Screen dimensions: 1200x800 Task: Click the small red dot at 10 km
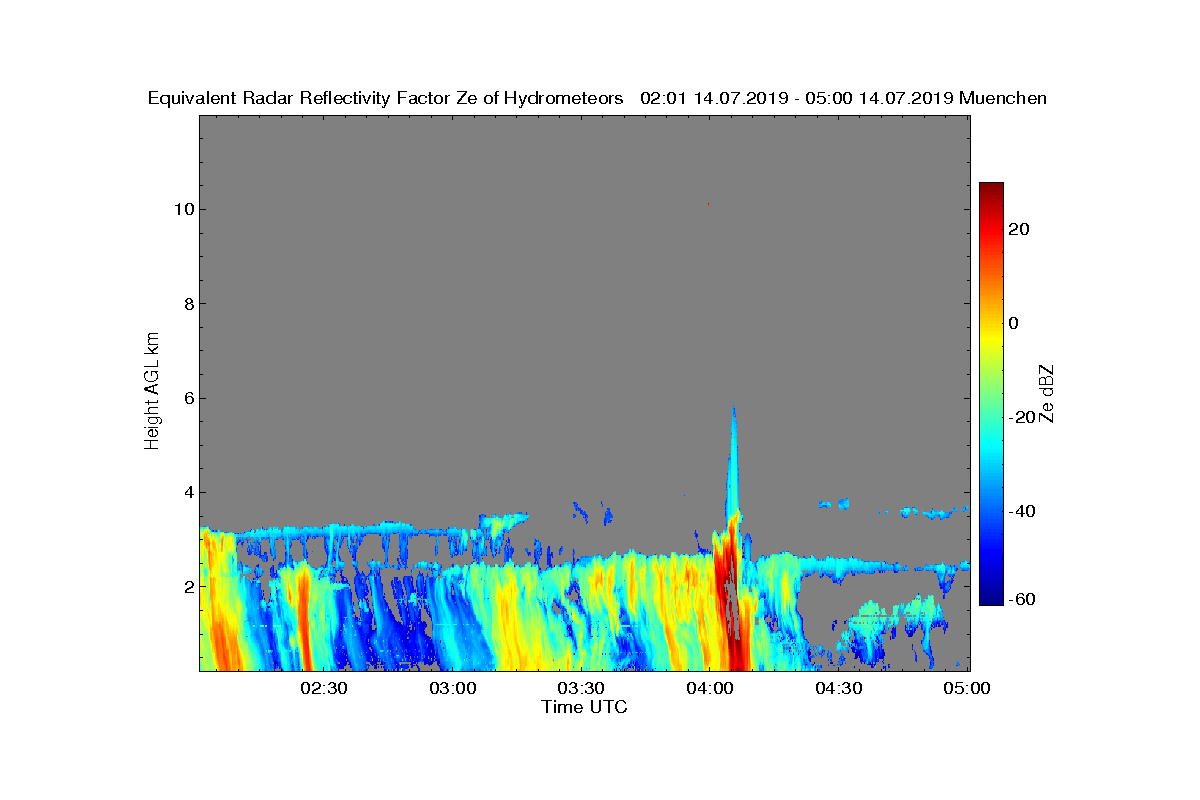point(709,204)
